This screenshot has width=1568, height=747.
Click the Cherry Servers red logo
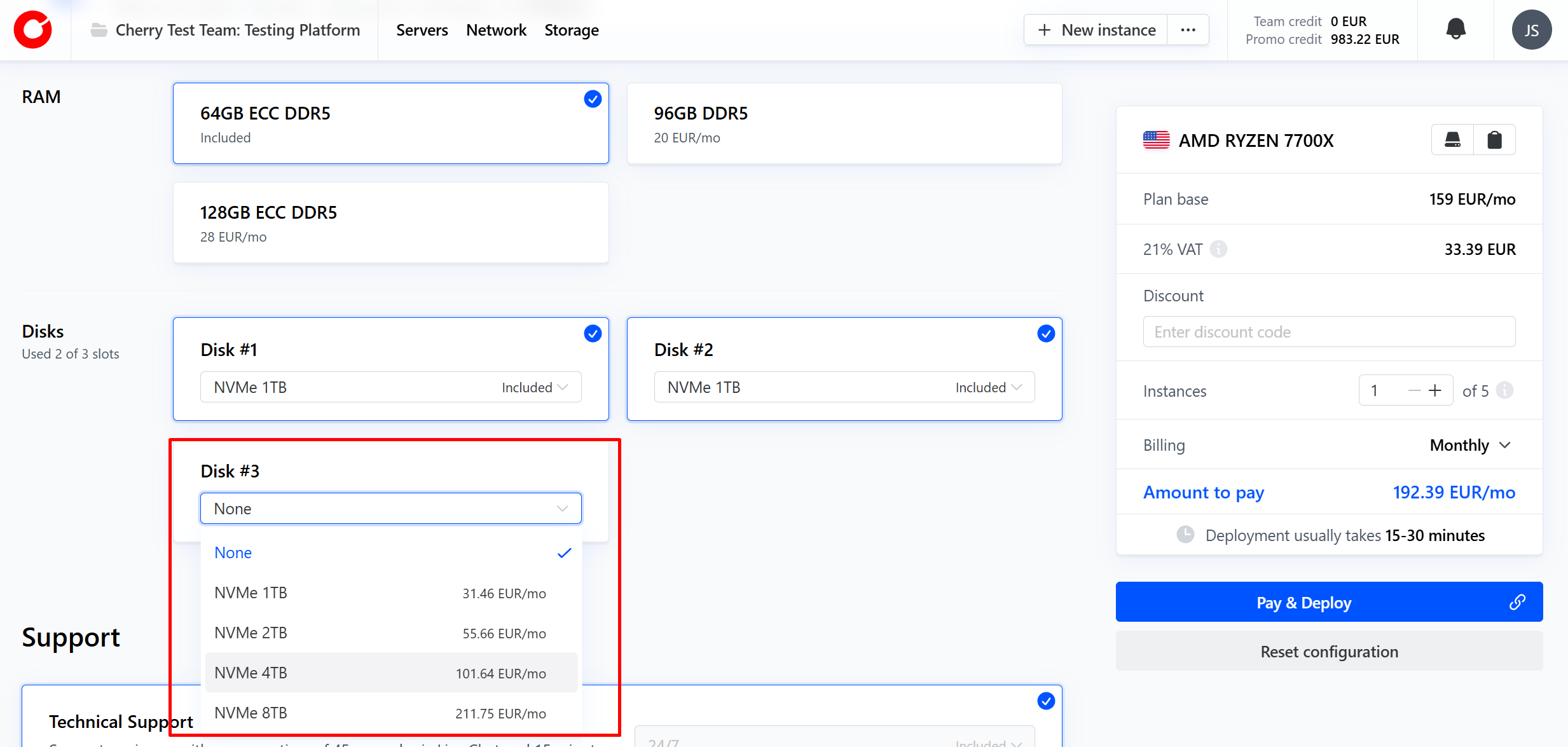coord(33,30)
